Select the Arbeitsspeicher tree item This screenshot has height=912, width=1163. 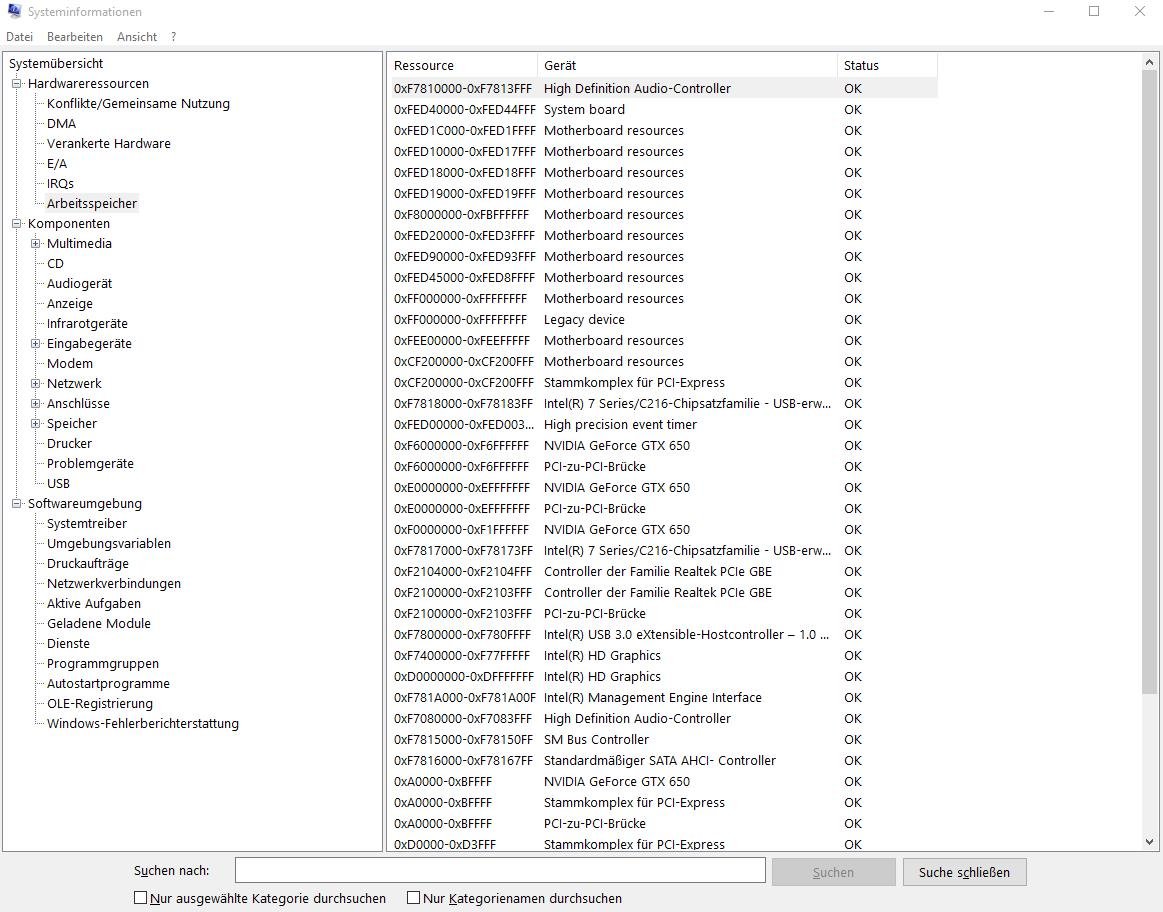tap(92, 204)
